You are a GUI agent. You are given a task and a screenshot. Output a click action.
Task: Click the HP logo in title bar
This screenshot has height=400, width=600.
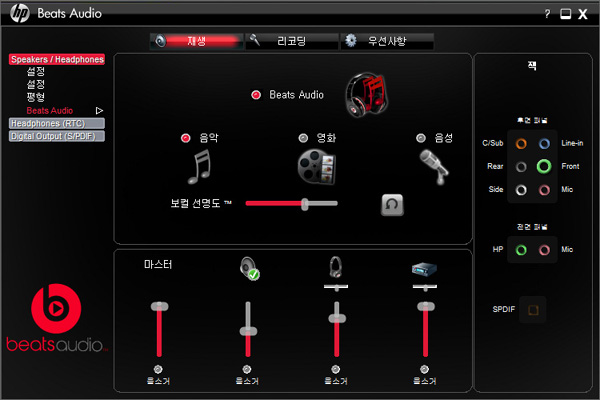pos(20,13)
